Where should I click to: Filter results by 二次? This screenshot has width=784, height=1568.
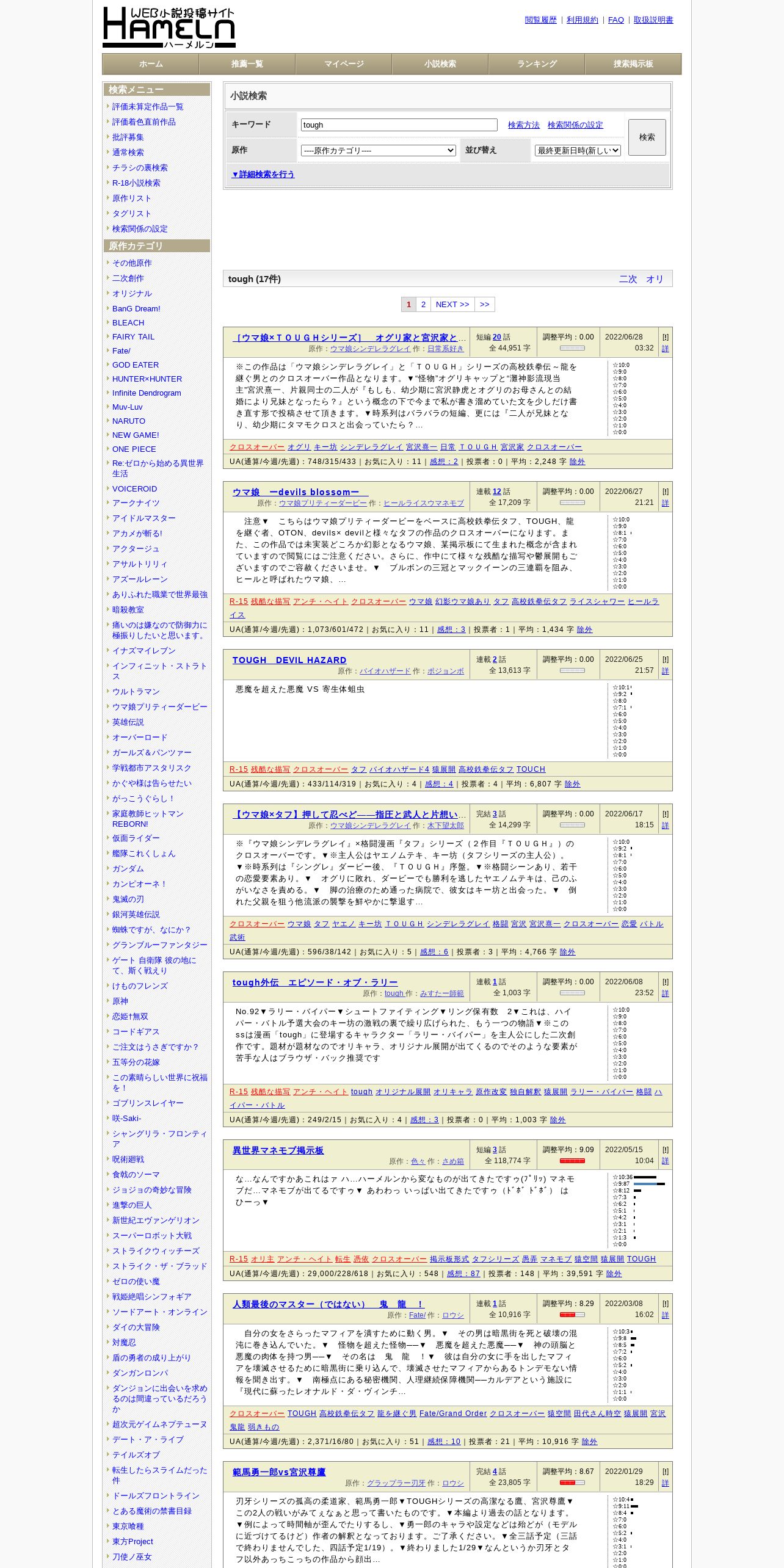pyautogui.click(x=628, y=279)
